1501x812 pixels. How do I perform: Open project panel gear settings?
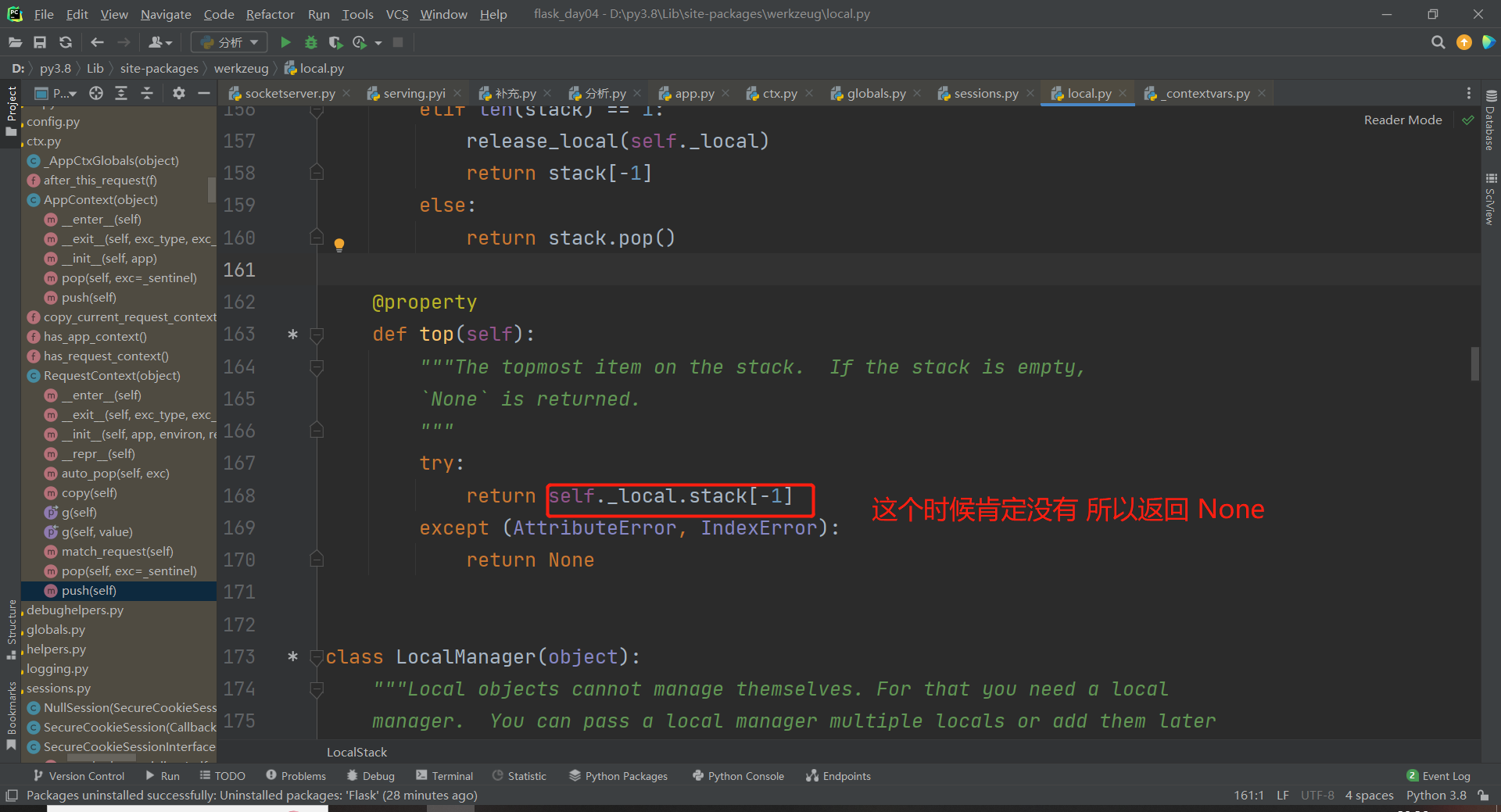(x=179, y=94)
